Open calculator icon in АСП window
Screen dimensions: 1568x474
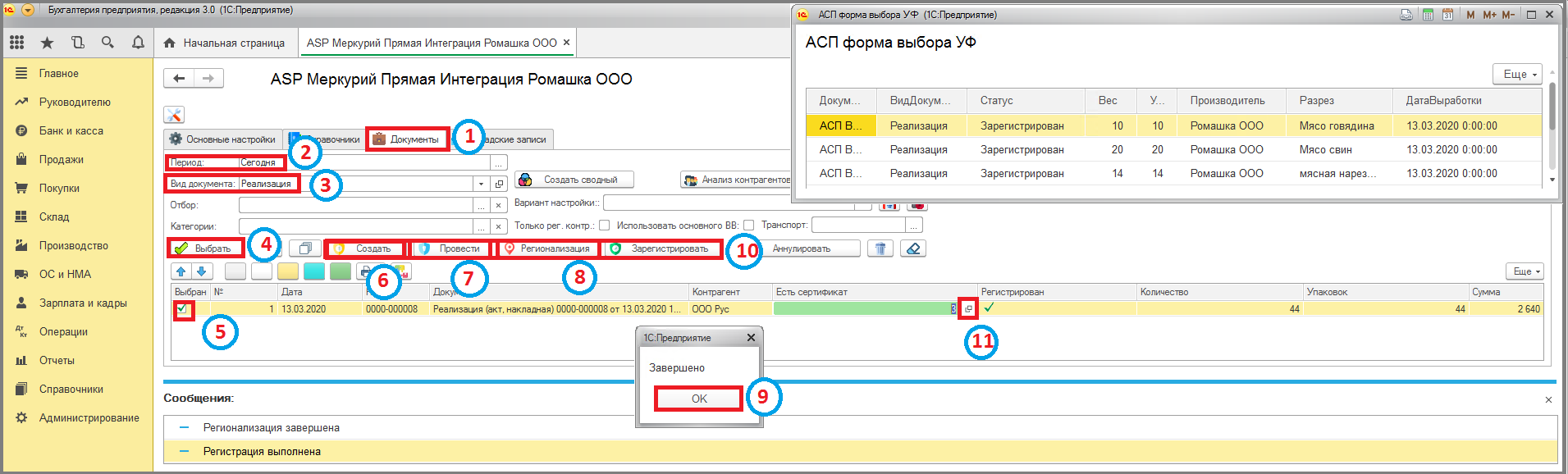pos(1428,15)
